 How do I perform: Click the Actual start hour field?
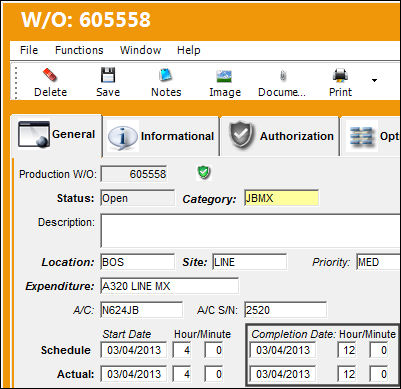click(x=182, y=374)
